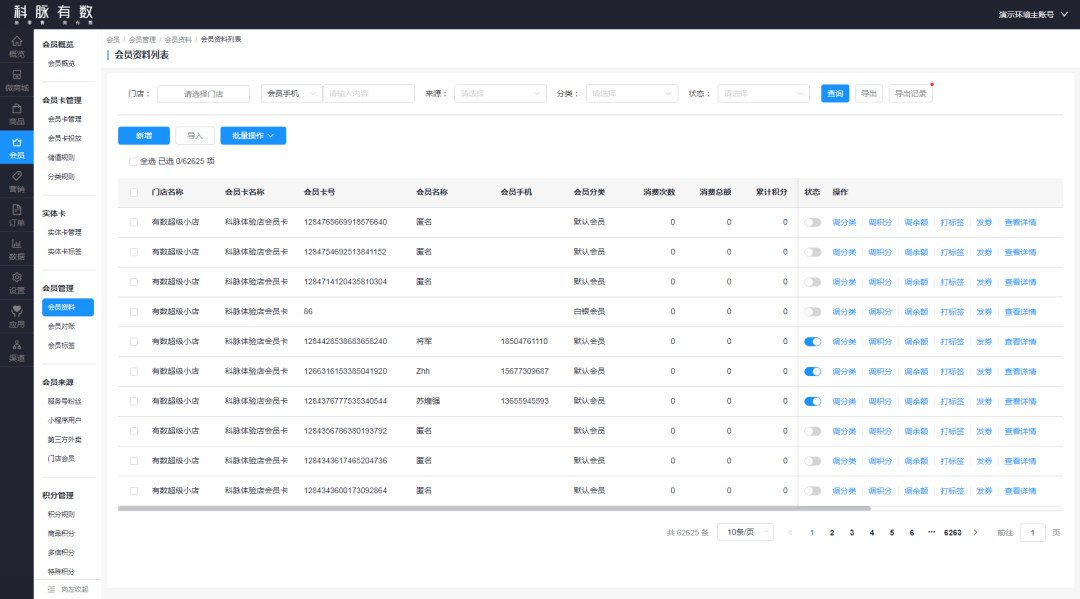This screenshot has height=599, width=1080.
Task: Tick checkbox for the 将军 member row
Action: [134, 341]
